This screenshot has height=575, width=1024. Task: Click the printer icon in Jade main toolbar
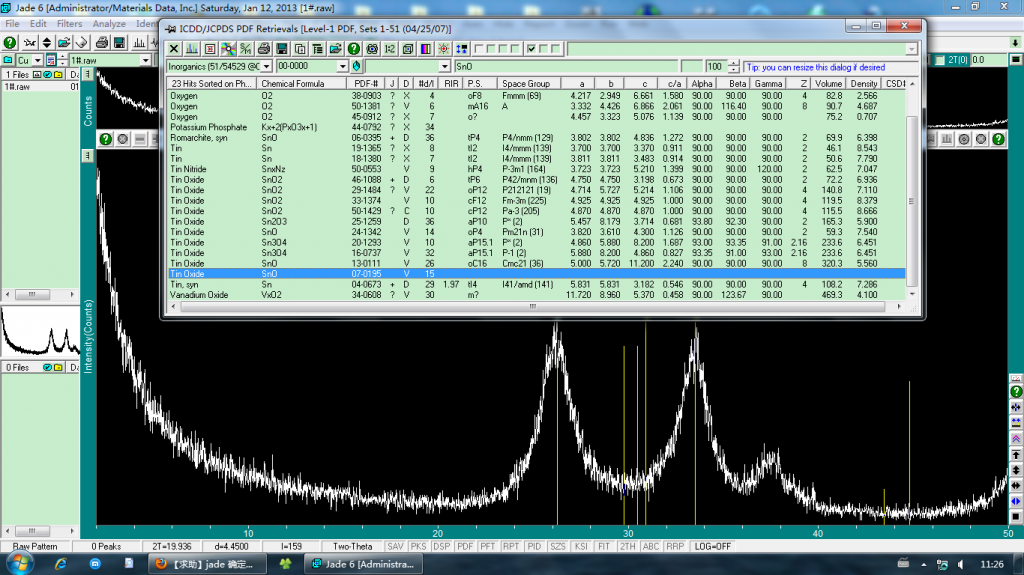pyautogui.click(x=100, y=43)
